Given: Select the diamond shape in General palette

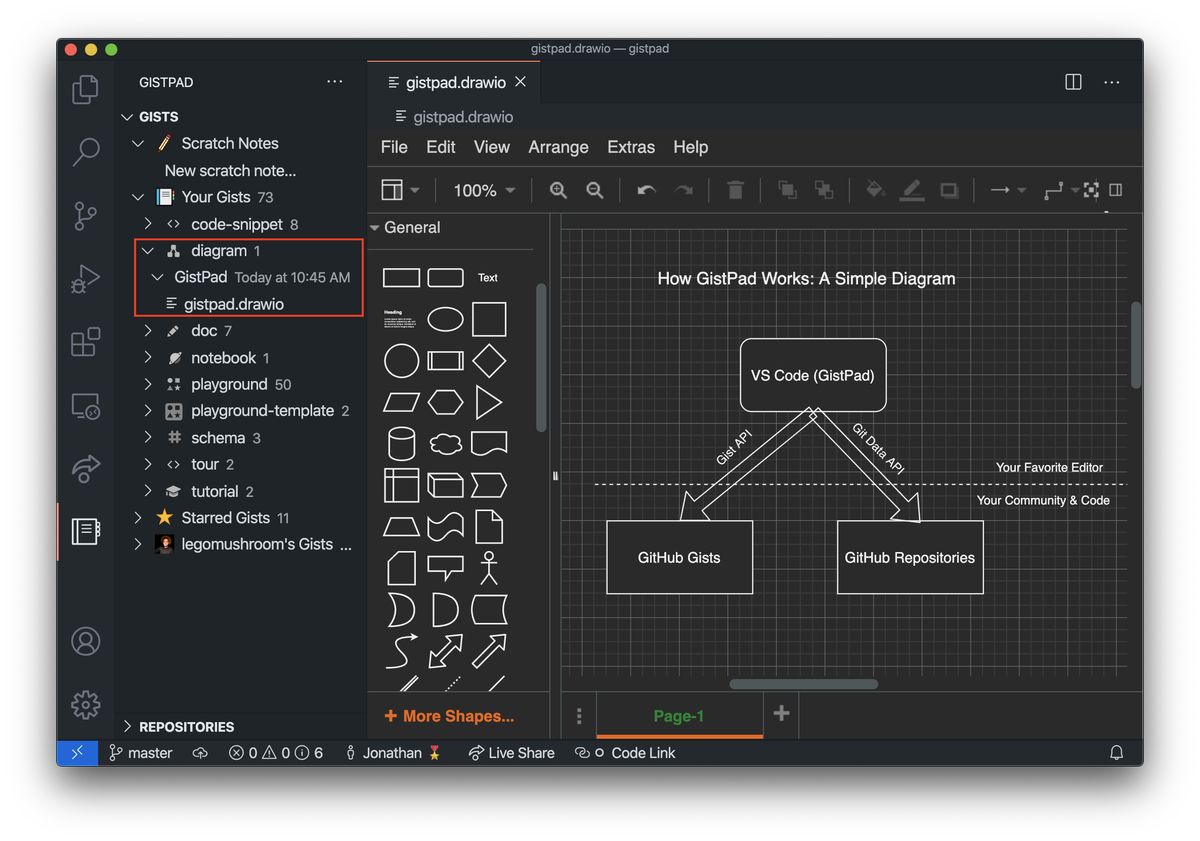Looking at the screenshot, I should (489, 361).
